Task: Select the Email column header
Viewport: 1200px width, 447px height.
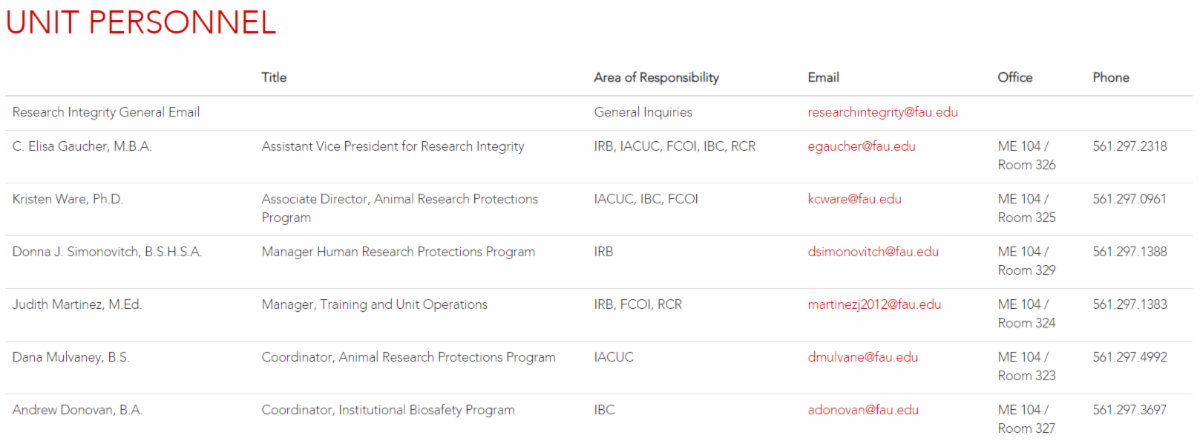Action: pyautogui.click(x=823, y=78)
